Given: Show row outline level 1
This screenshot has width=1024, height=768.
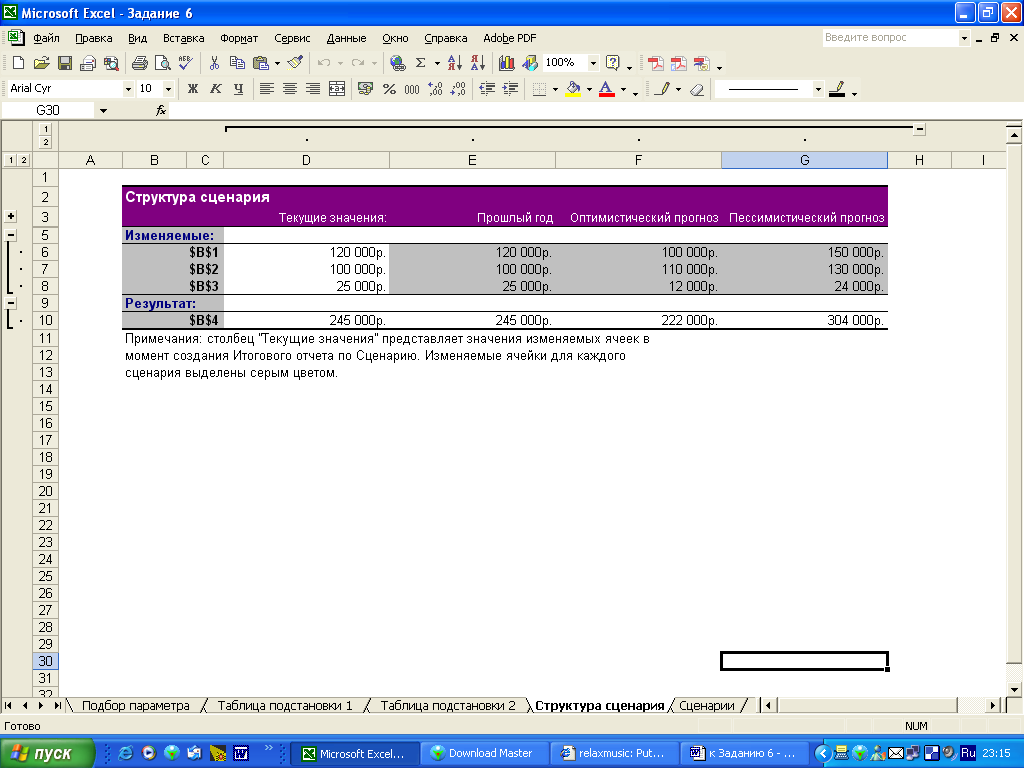Looking at the screenshot, I should click(11, 160).
